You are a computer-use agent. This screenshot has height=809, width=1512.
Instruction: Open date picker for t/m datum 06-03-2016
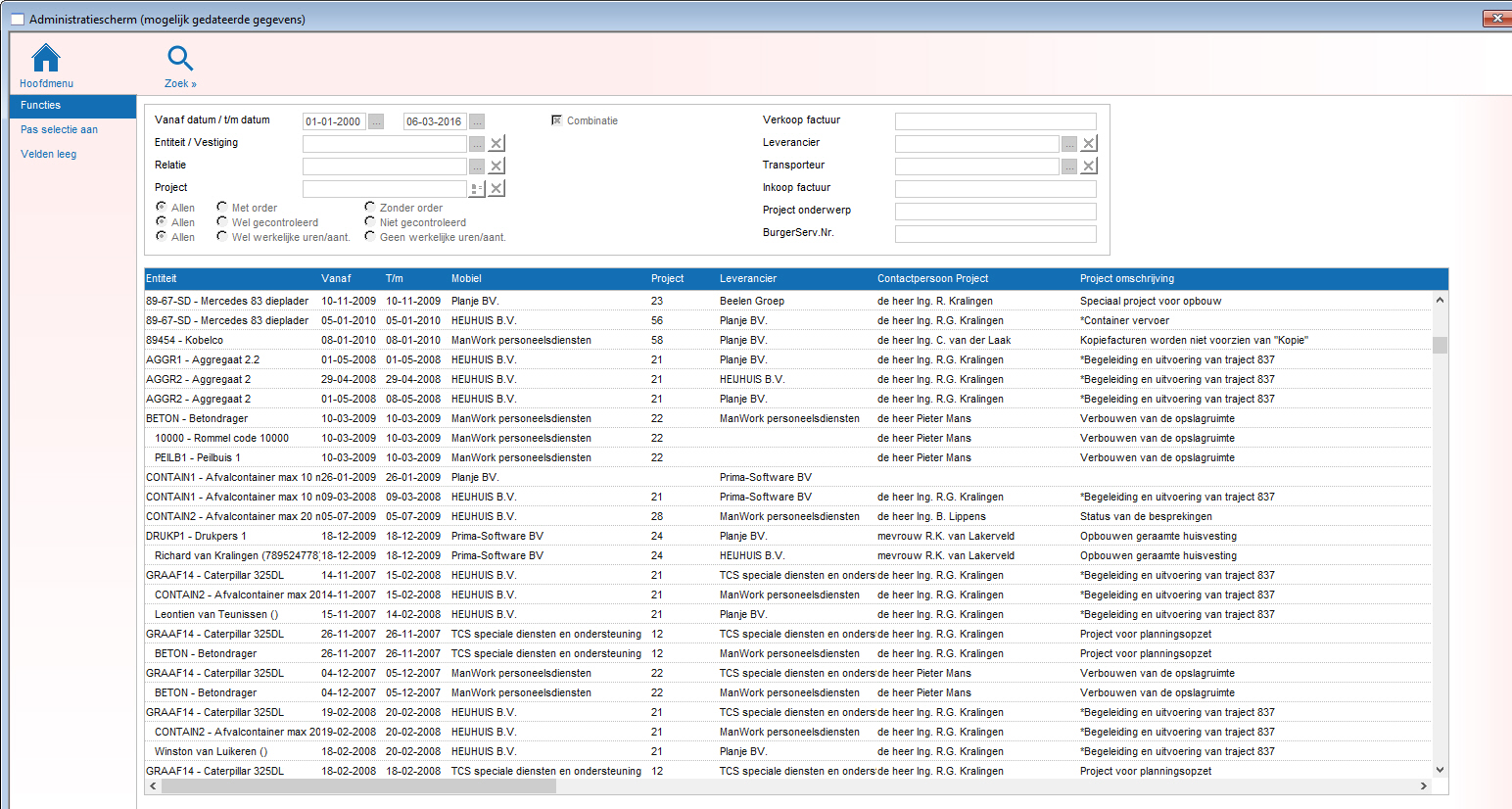[x=477, y=121]
